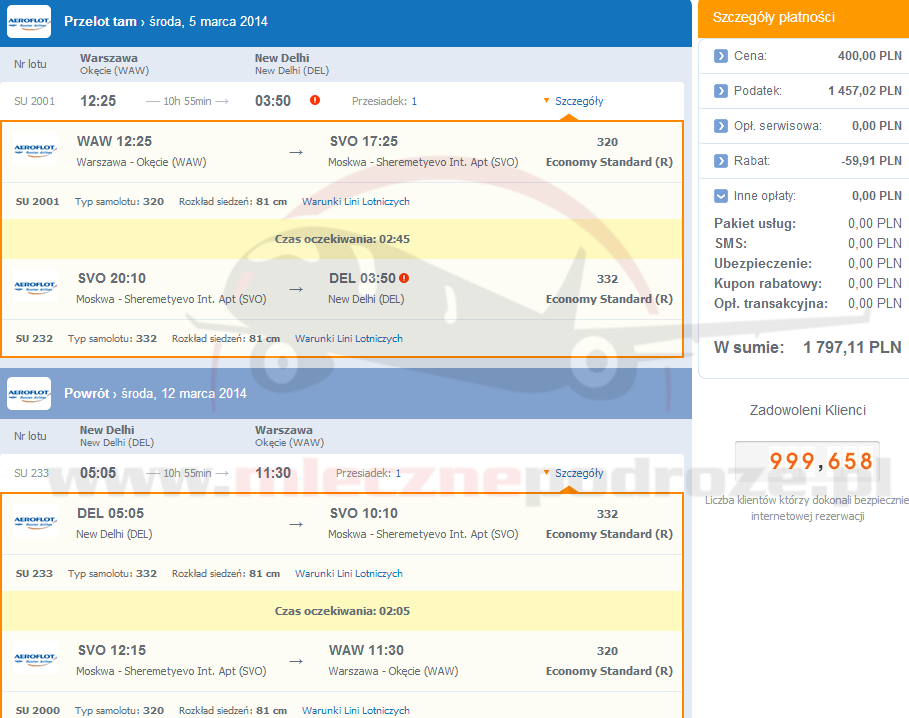Click the Aeroflot logo in outbound header

[x=29, y=22]
